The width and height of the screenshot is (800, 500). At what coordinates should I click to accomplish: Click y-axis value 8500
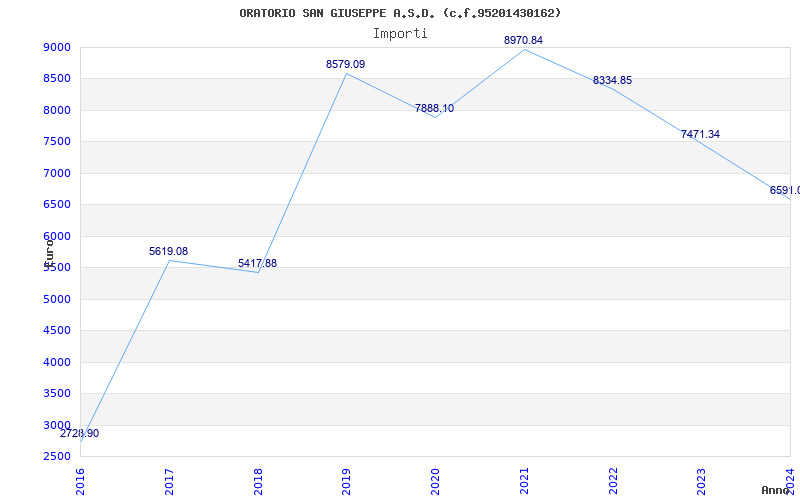(x=57, y=79)
